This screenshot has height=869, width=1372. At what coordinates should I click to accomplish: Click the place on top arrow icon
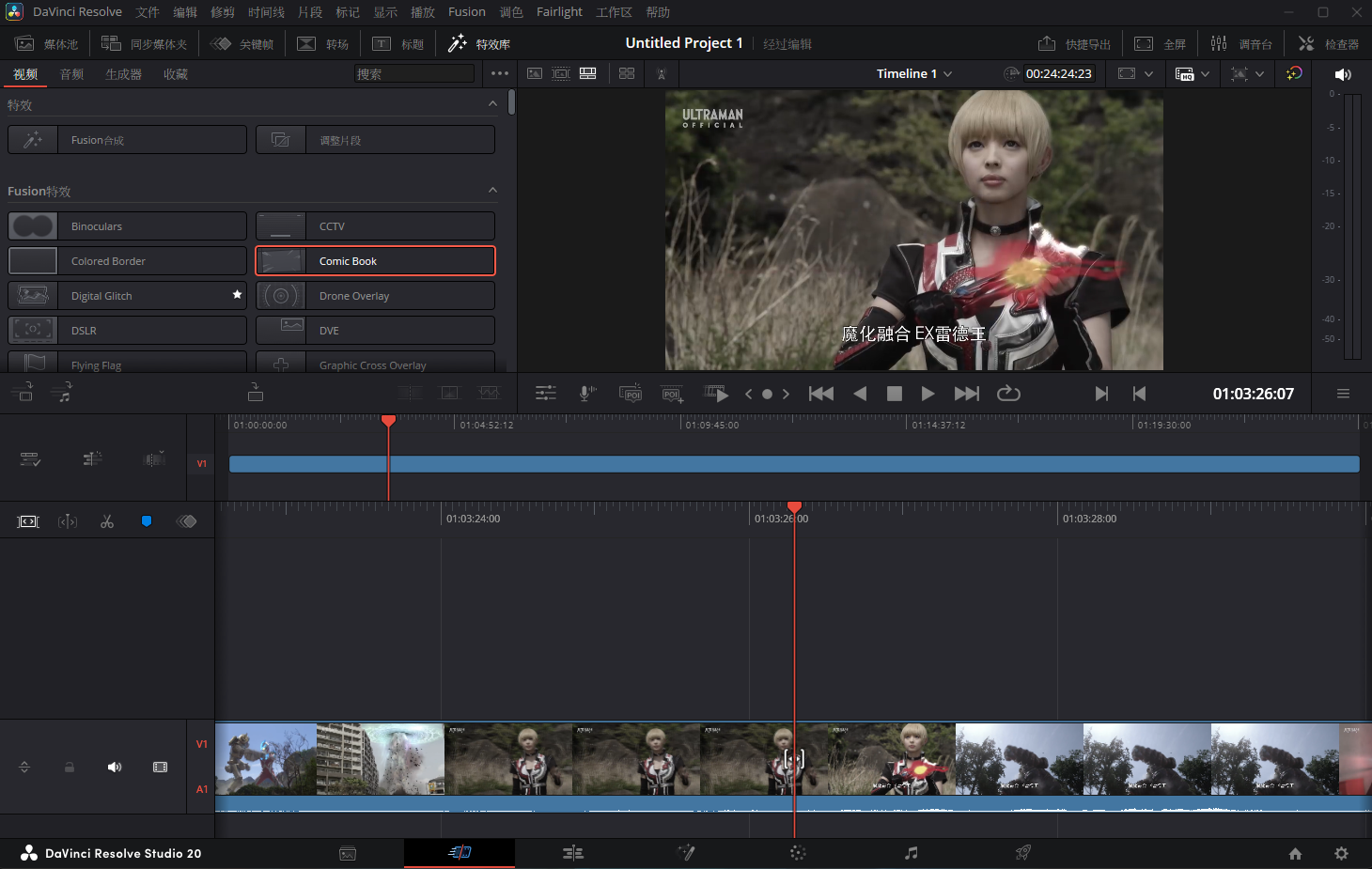pyautogui.click(x=256, y=392)
